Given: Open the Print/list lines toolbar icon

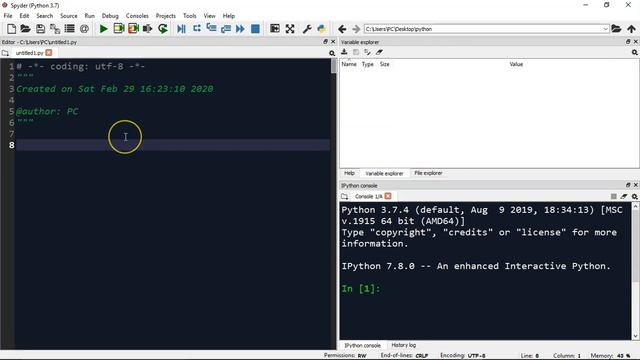Looking at the screenshot, I should coord(70,29).
